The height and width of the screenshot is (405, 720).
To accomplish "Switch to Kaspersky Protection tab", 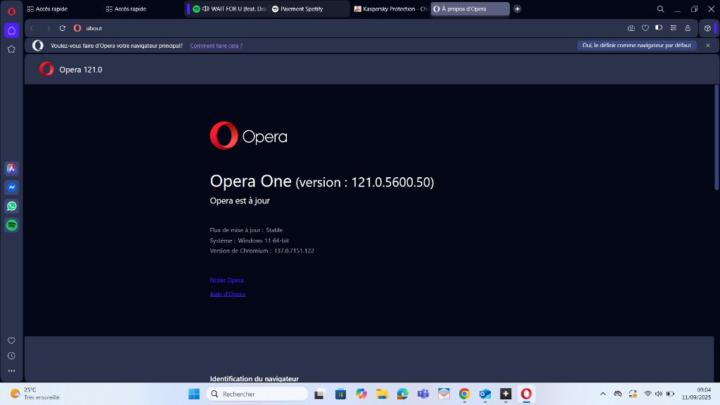I will click(390, 9).
